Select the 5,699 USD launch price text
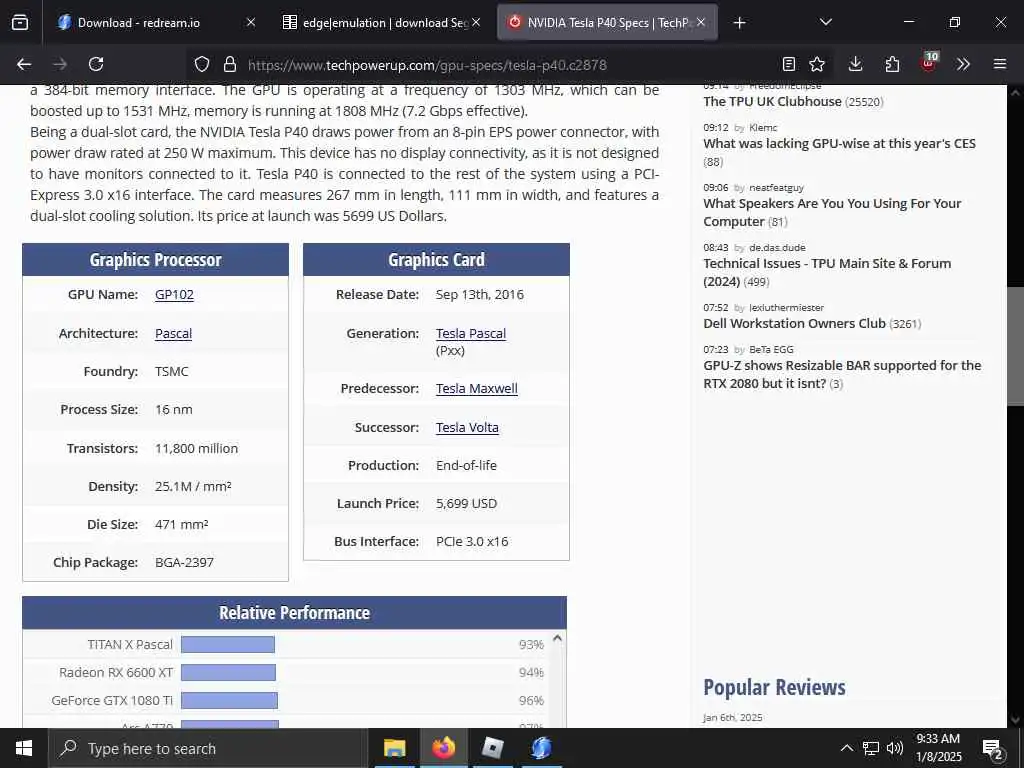 [466, 504]
